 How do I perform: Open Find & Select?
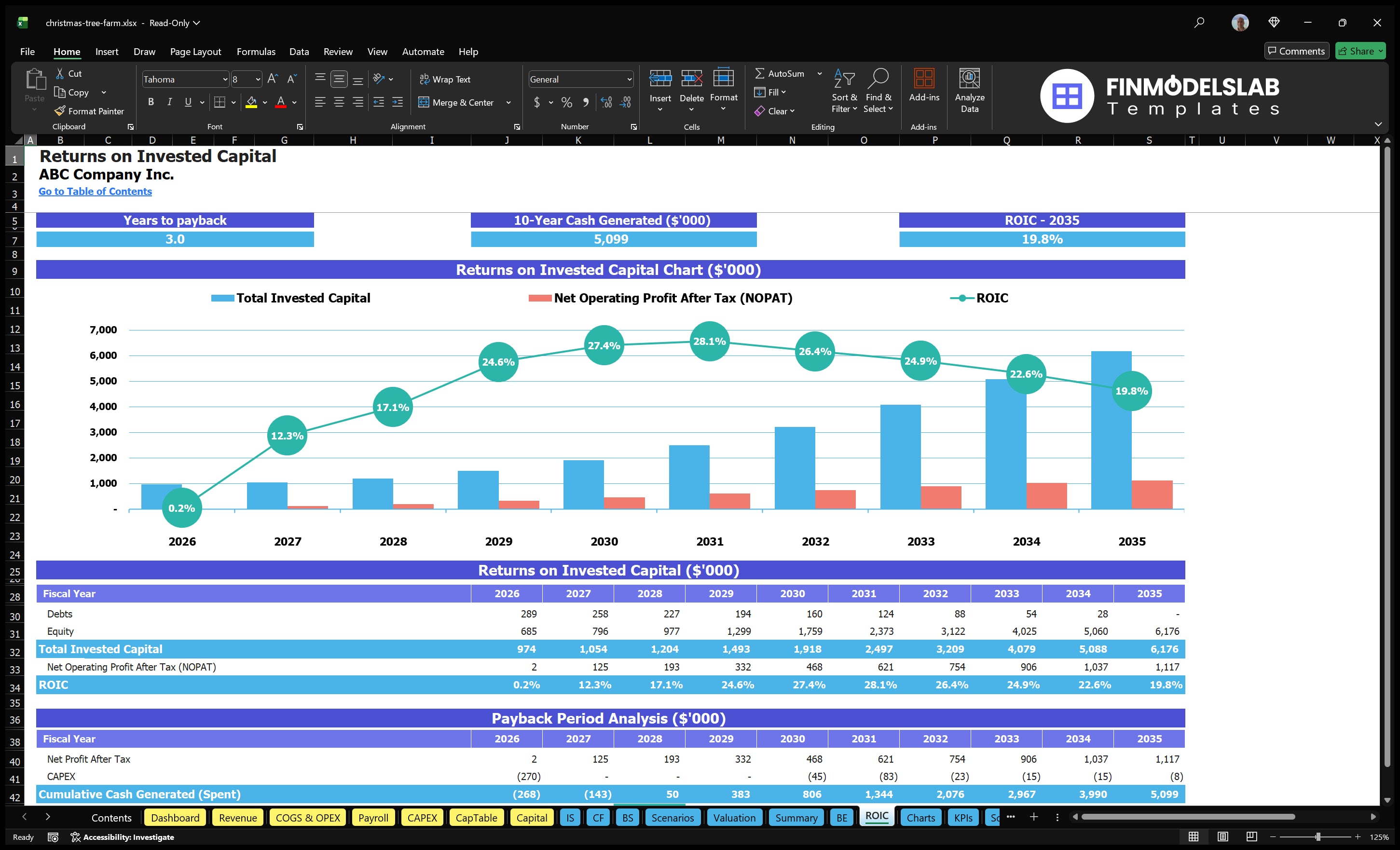pyautogui.click(x=878, y=91)
